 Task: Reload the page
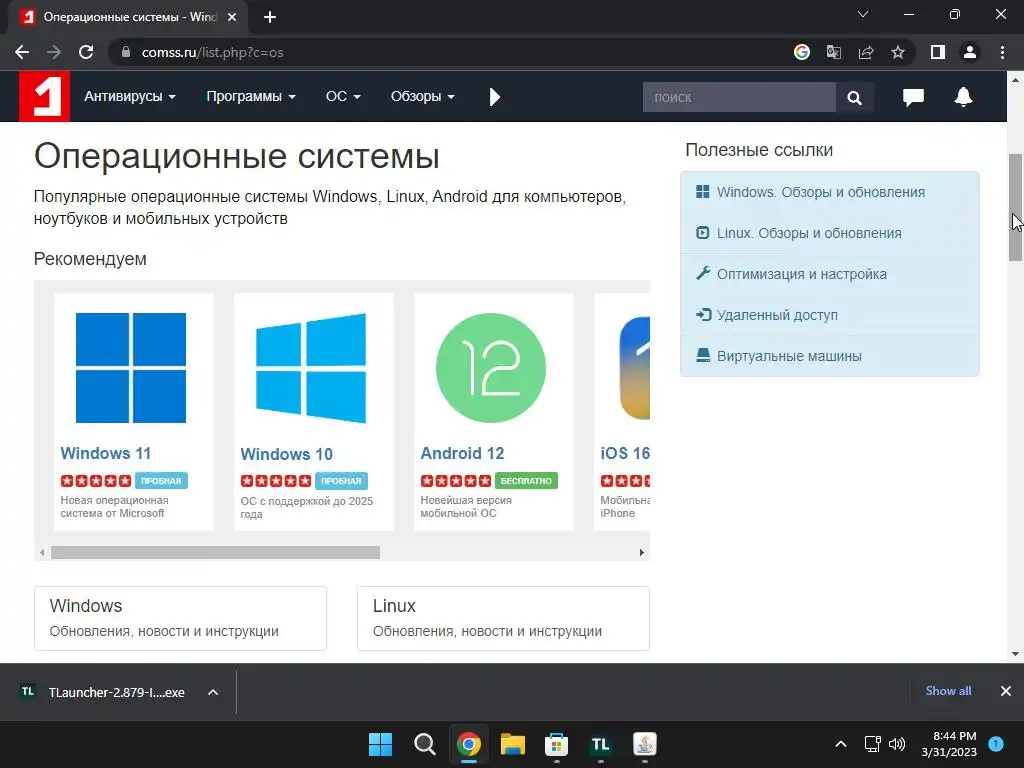coord(86,52)
